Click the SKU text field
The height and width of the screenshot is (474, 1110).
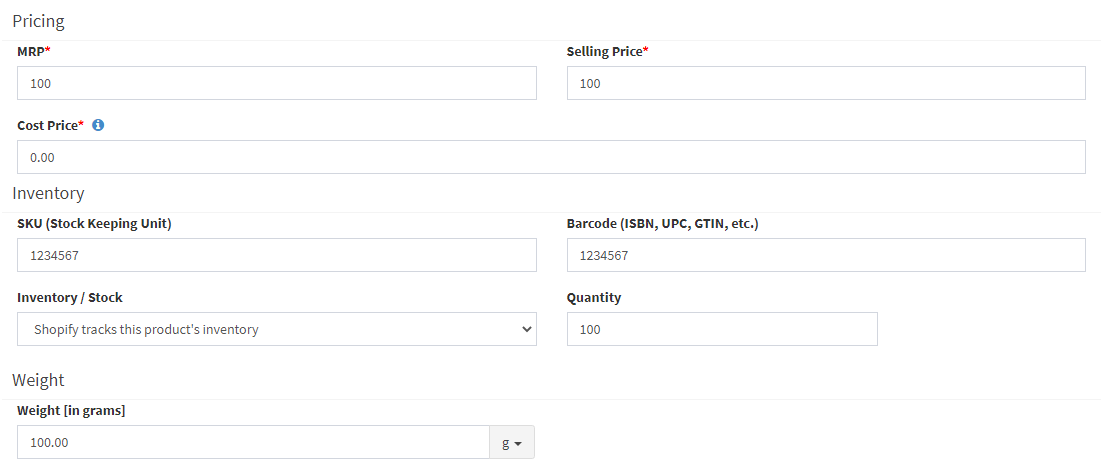pyautogui.click(x=277, y=255)
